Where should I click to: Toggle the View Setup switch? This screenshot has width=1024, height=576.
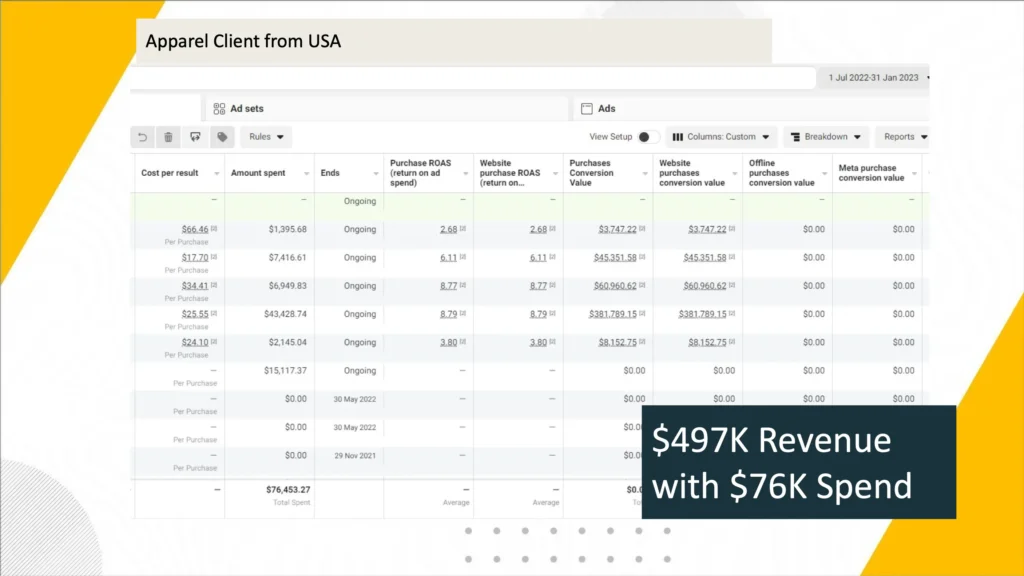pyautogui.click(x=648, y=137)
